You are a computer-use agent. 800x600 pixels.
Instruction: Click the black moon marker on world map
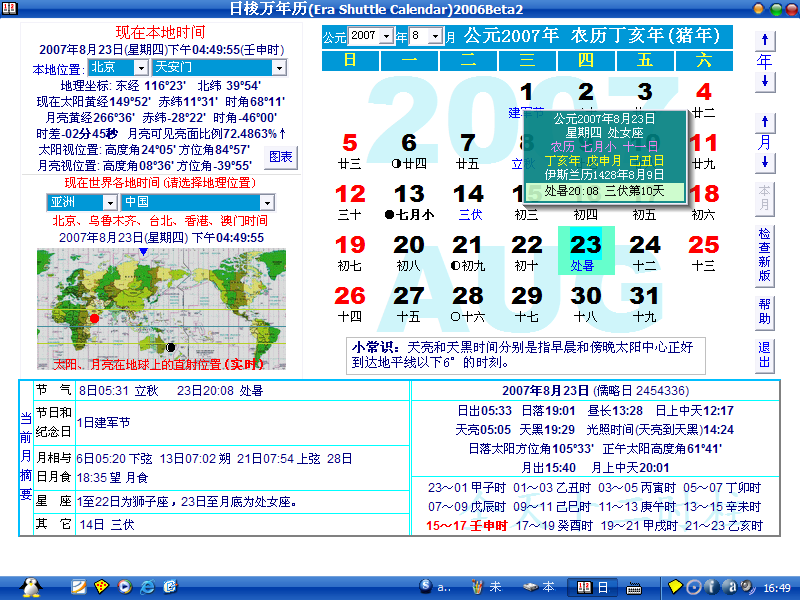coord(170,347)
